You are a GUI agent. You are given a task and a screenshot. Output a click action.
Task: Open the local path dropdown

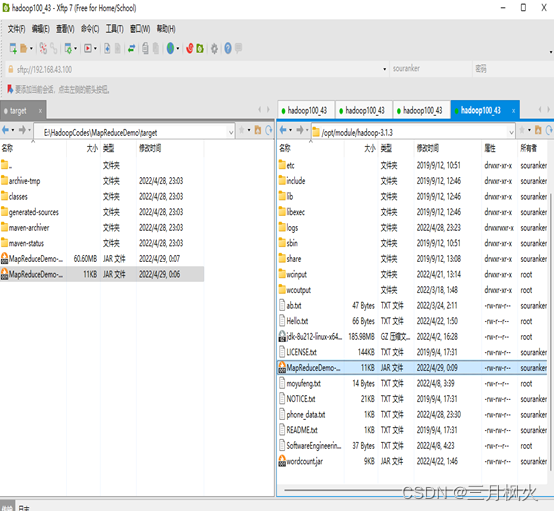click(231, 133)
